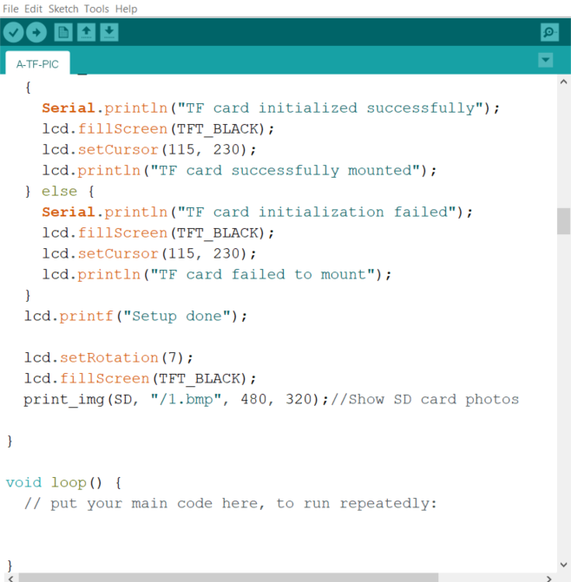Image resolution: width=571 pixels, height=582 pixels.
Task: Place cursor on print_img line with /1.bmp
Action: point(271,399)
